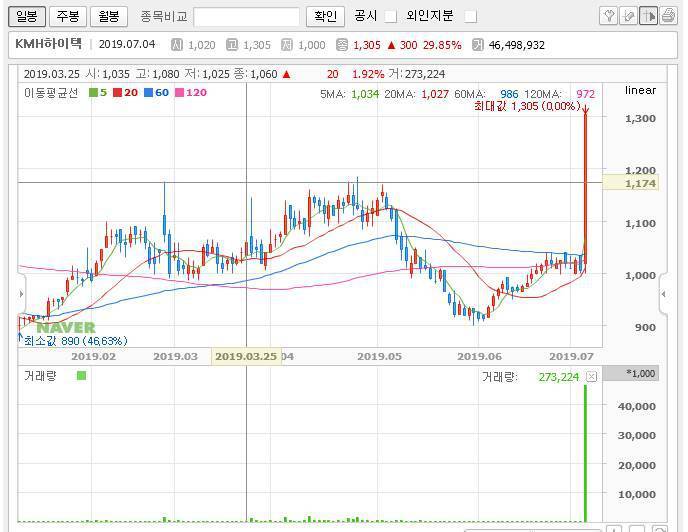Click the KMH하이텍 stock name
The image size is (688, 532).
point(48,44)
